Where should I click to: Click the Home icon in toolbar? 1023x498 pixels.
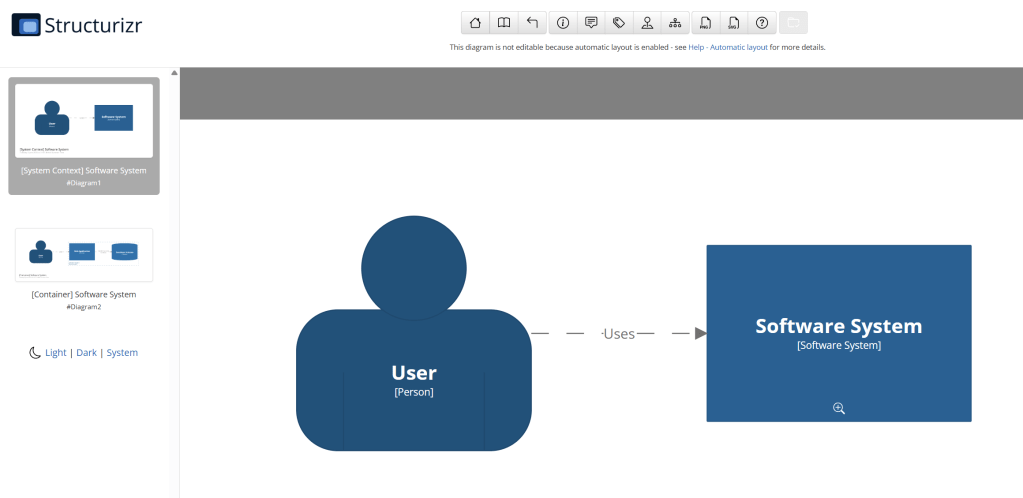click(x=475, y=23)
